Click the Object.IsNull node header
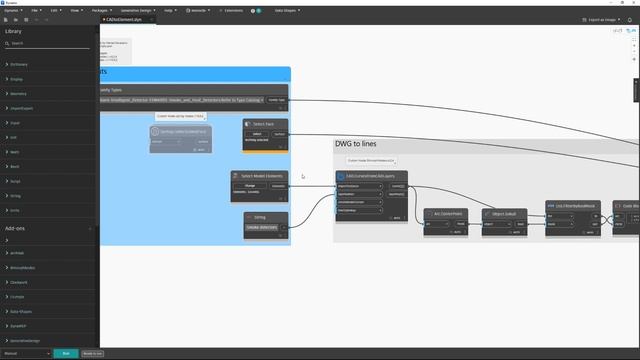The image size is (640, 360). 504,214
